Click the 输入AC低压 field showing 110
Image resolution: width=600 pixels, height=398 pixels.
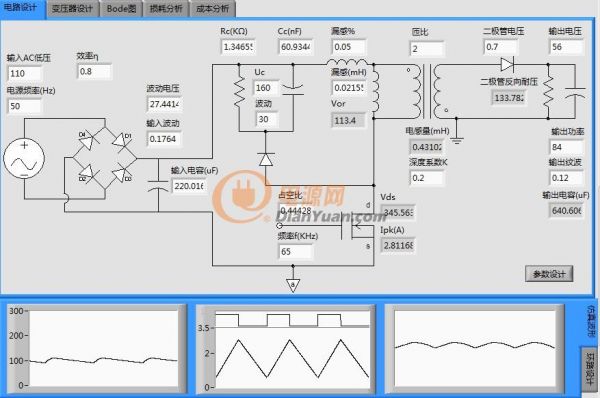(x=24, y=73)
